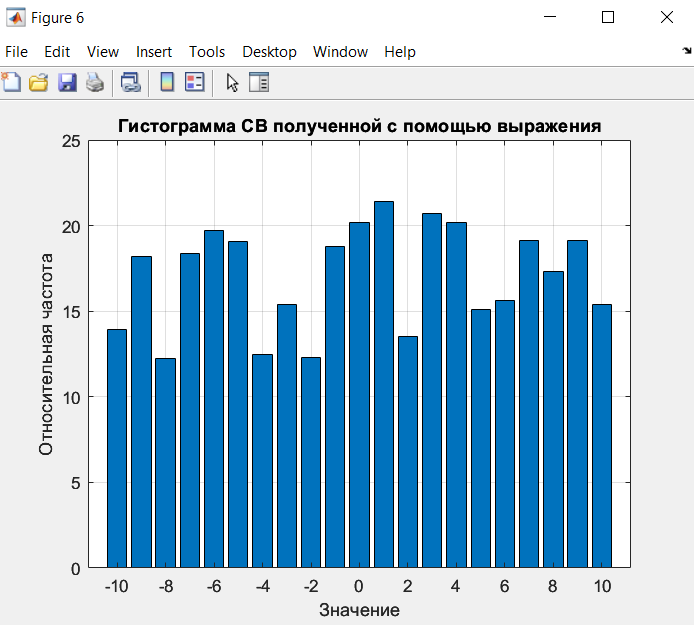Save the figure using the floppy disk icon

(x=67, y=82)
